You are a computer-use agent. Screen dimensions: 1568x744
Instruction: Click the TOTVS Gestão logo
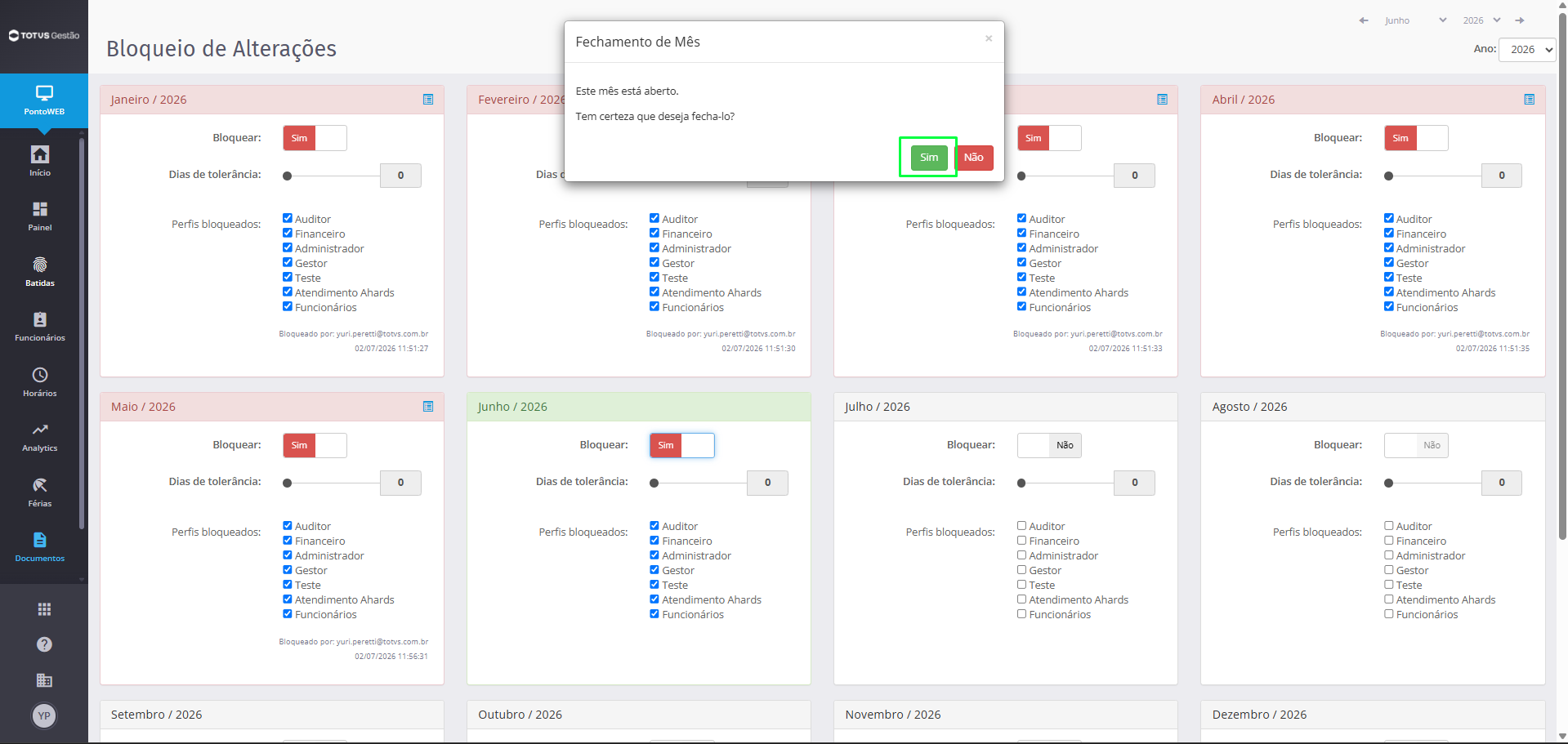pos(44,35)
